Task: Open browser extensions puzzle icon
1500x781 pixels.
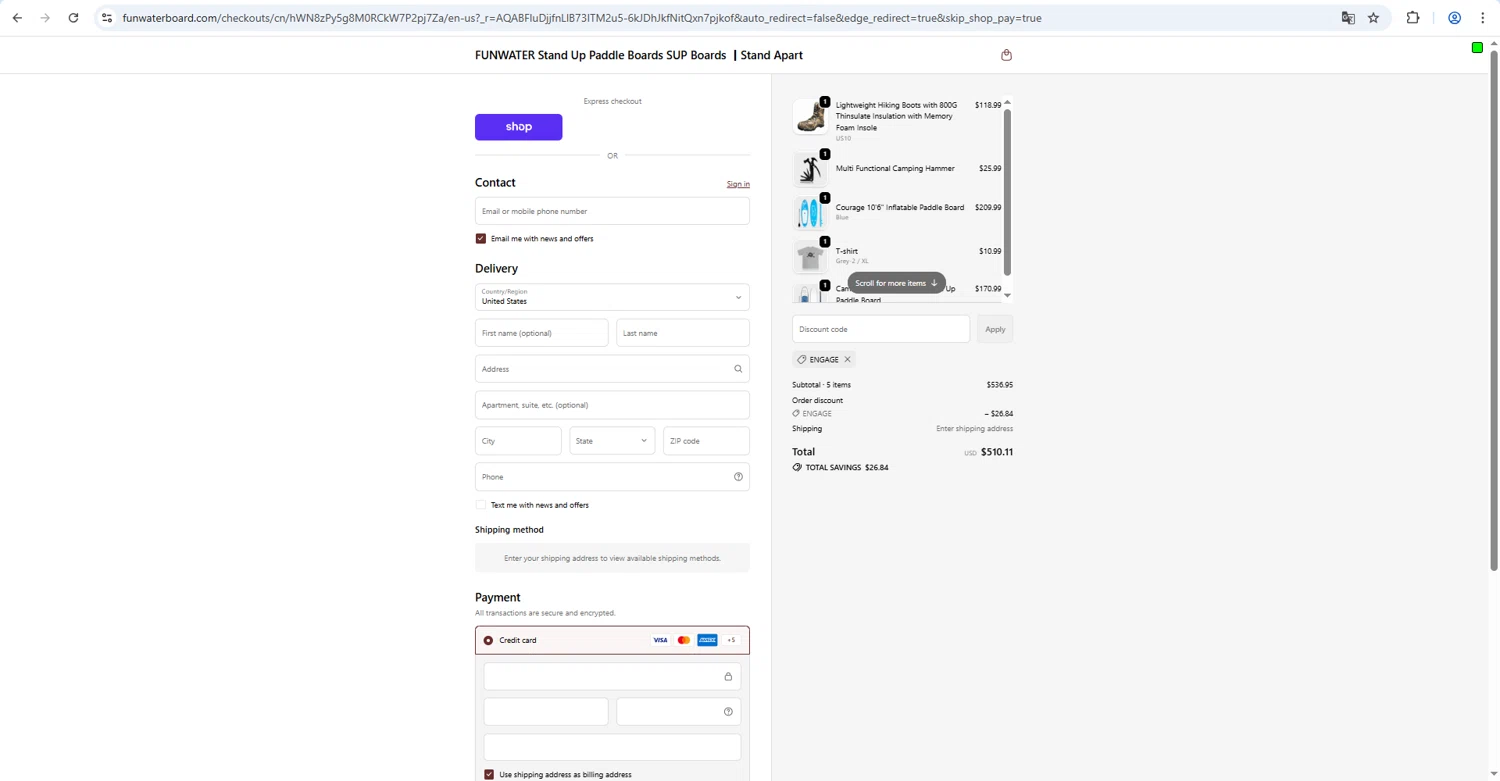Action: pos(1413,18)
